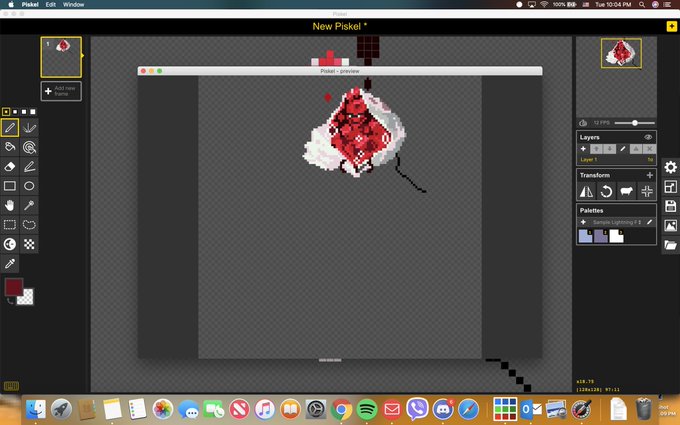Open the Import folder panel
This screenshot has width=680, height=425.
(670, 245)
